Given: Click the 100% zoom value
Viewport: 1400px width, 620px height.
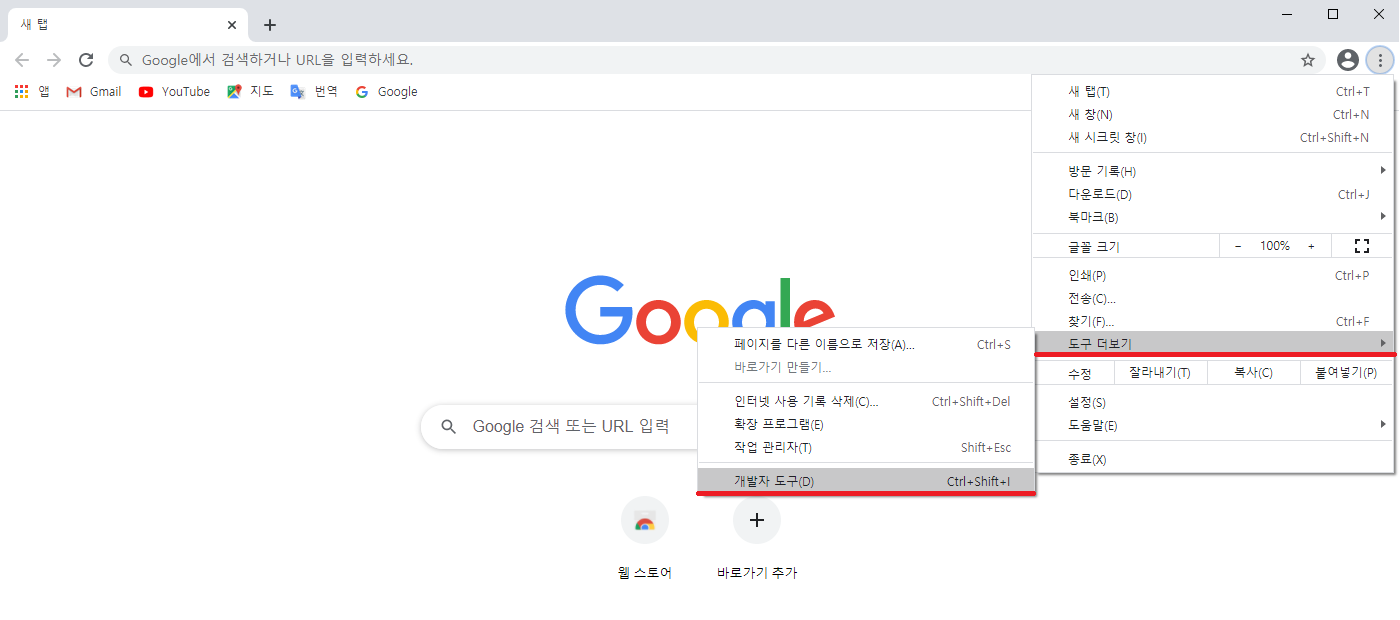Looking at the screenshot, I should coord(1275,246).
